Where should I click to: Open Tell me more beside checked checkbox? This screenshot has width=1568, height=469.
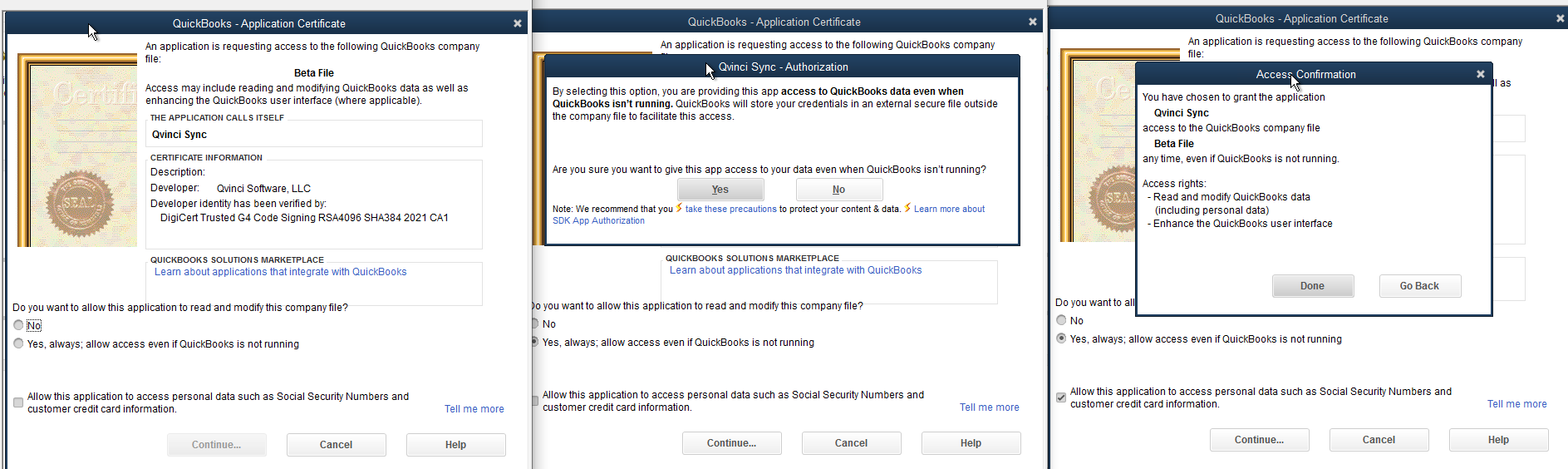pyautogui.click(x=1517, y=404)
